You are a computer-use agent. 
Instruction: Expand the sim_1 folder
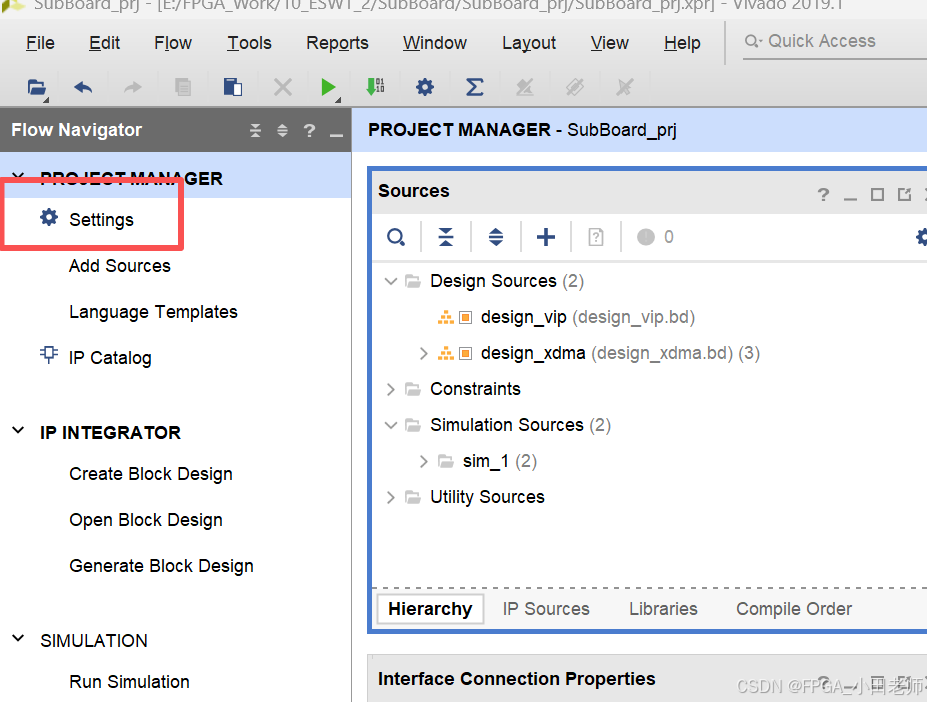point(423,461)
